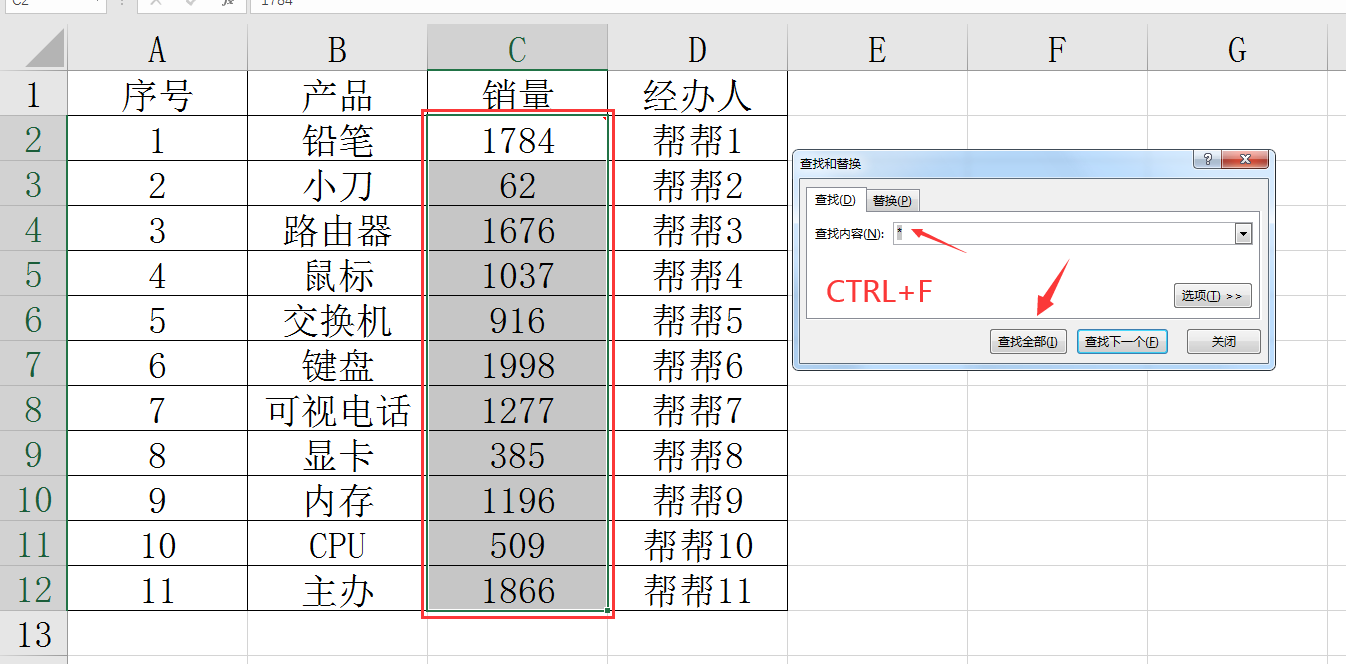Click the 关闭 button
The height and width of the screenshot is (664, 1346).
coord(1224,342)
